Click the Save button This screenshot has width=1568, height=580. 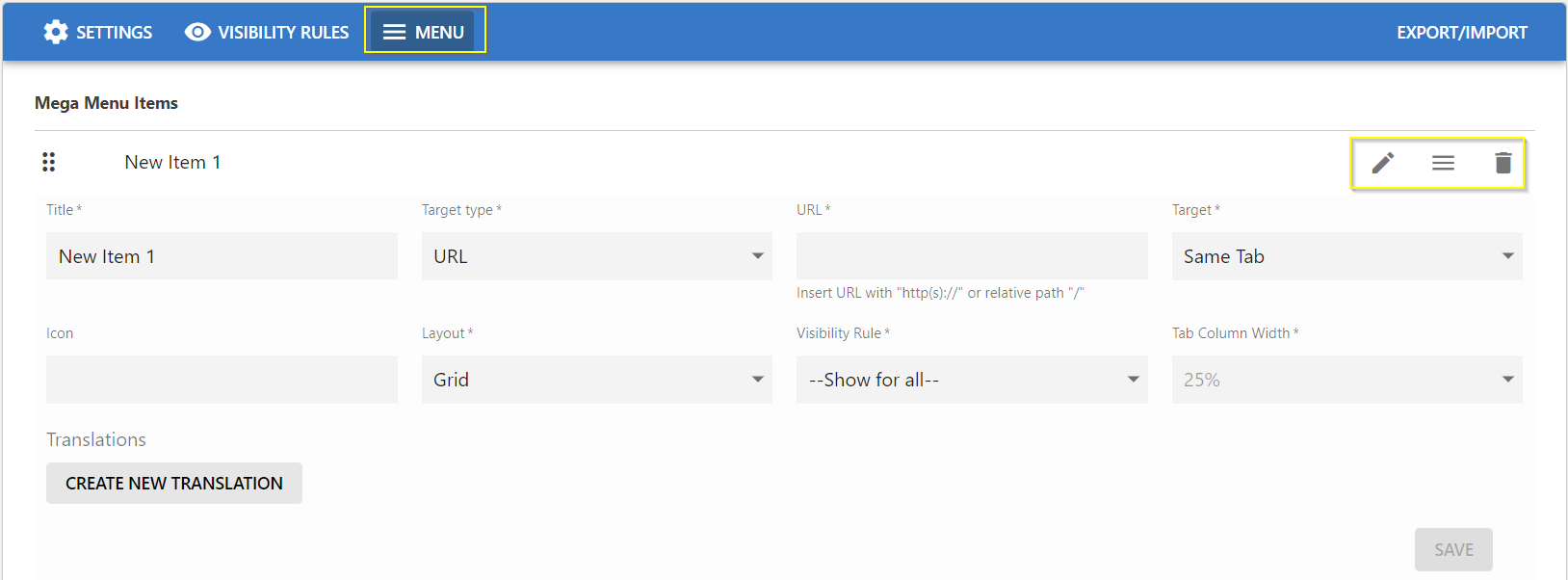click(x=1453, y=549)
